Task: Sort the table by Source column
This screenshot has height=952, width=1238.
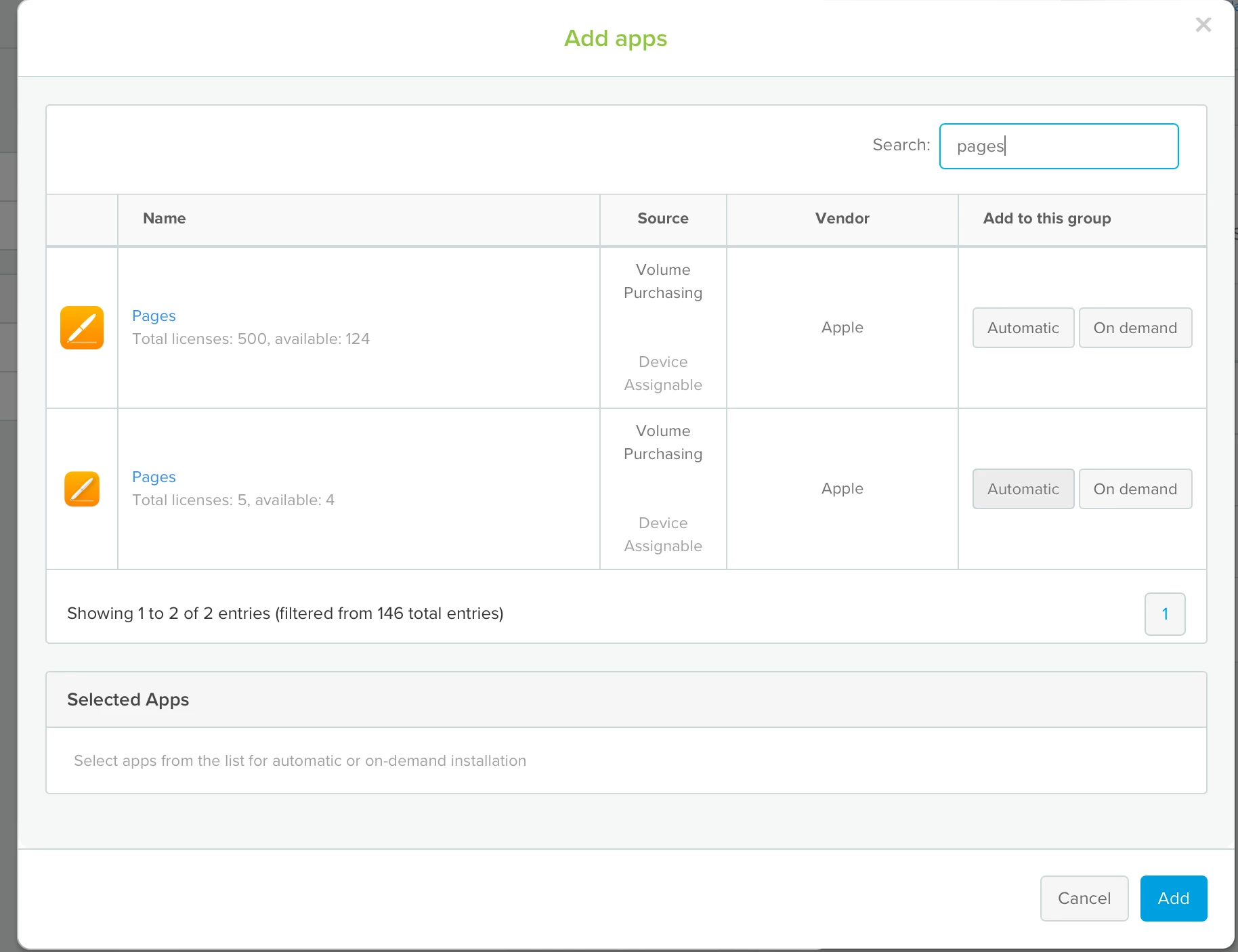Action: (x=662, y=218)
